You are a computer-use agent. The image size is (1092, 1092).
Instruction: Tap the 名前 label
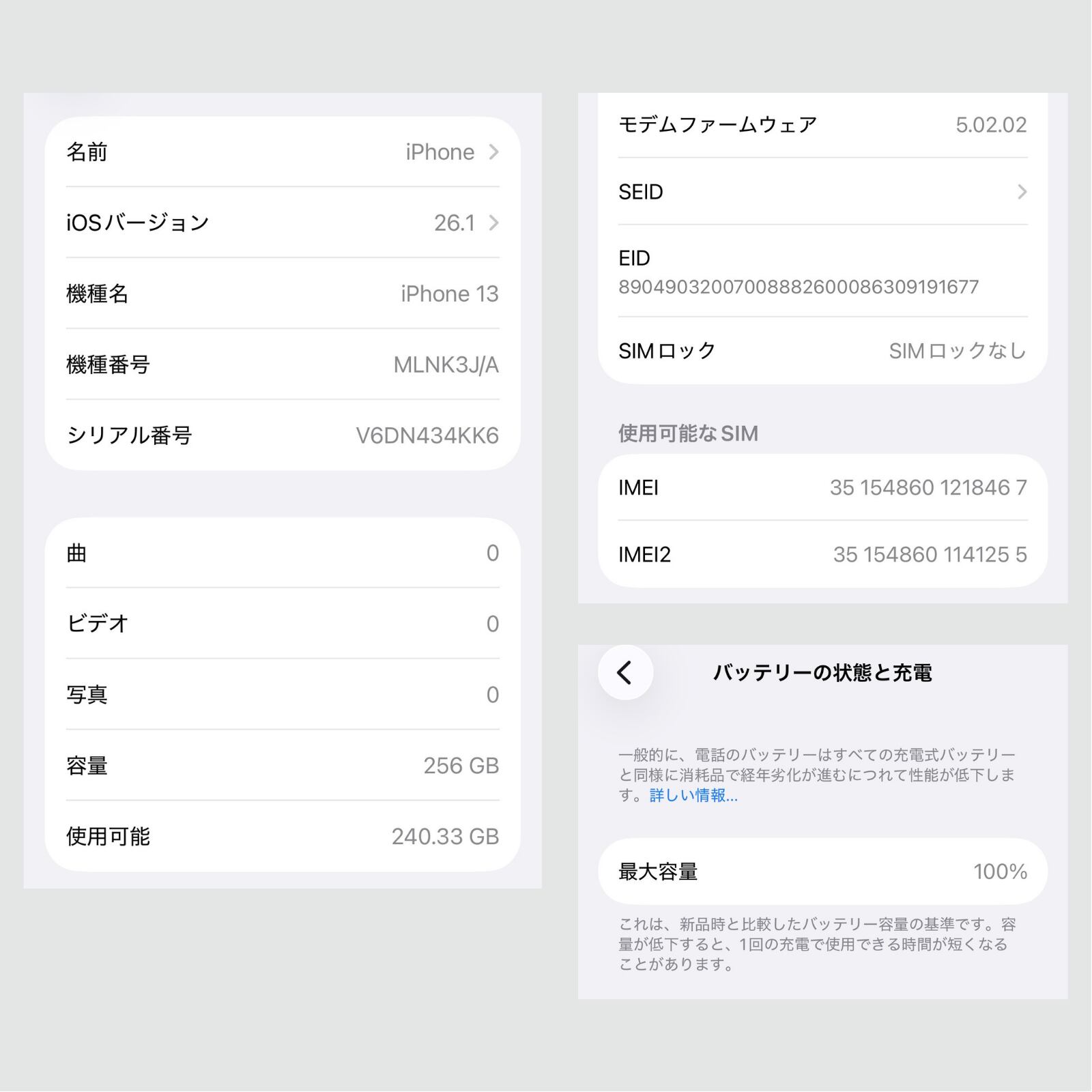[x=87, y=152]
